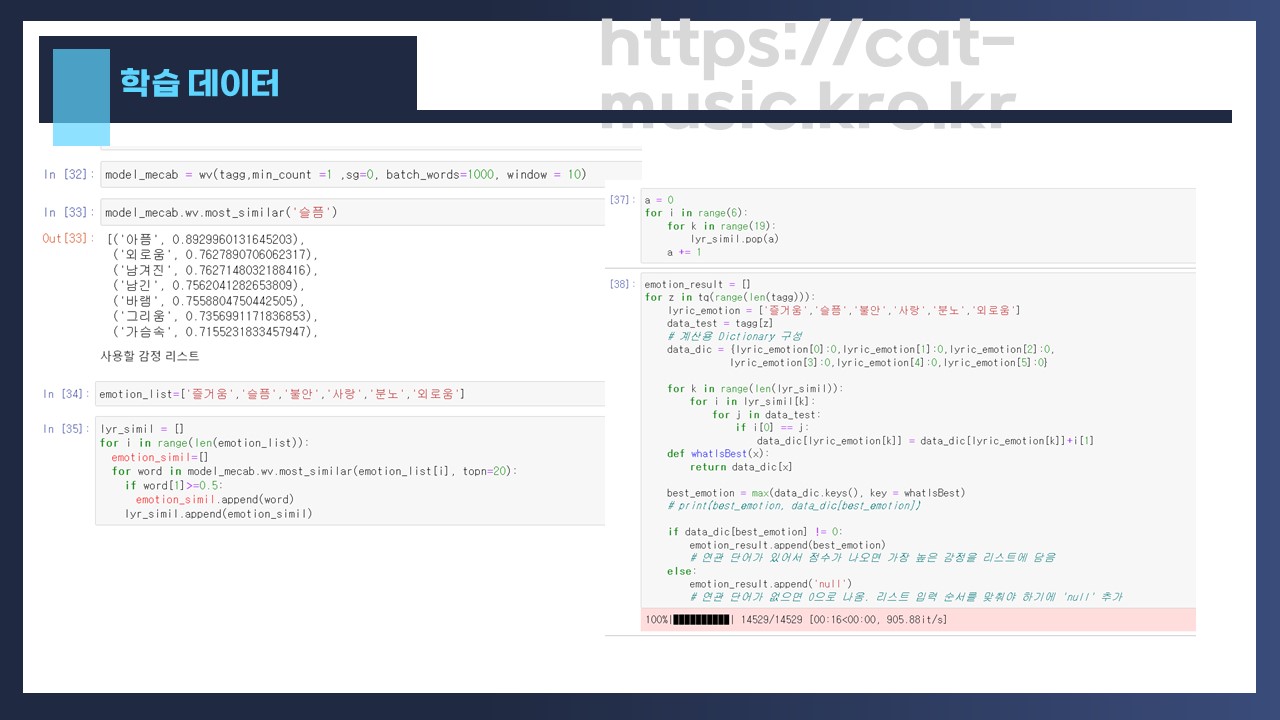Focus the emotion_list code cell
The height and width of the screenshot is (720, 1280).
click(x=350, y=394)
